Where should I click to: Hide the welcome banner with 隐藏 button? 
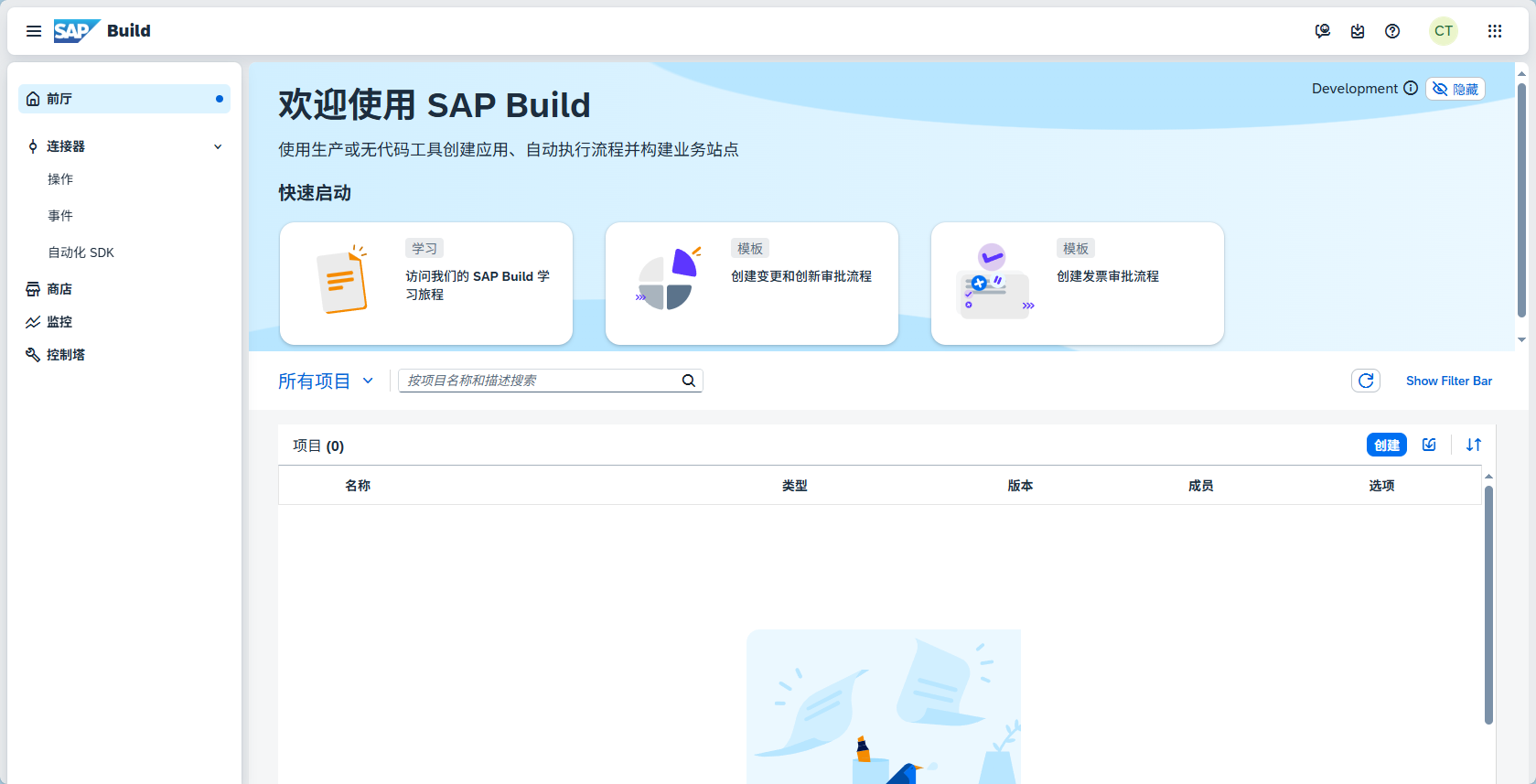coord(1455,89)
